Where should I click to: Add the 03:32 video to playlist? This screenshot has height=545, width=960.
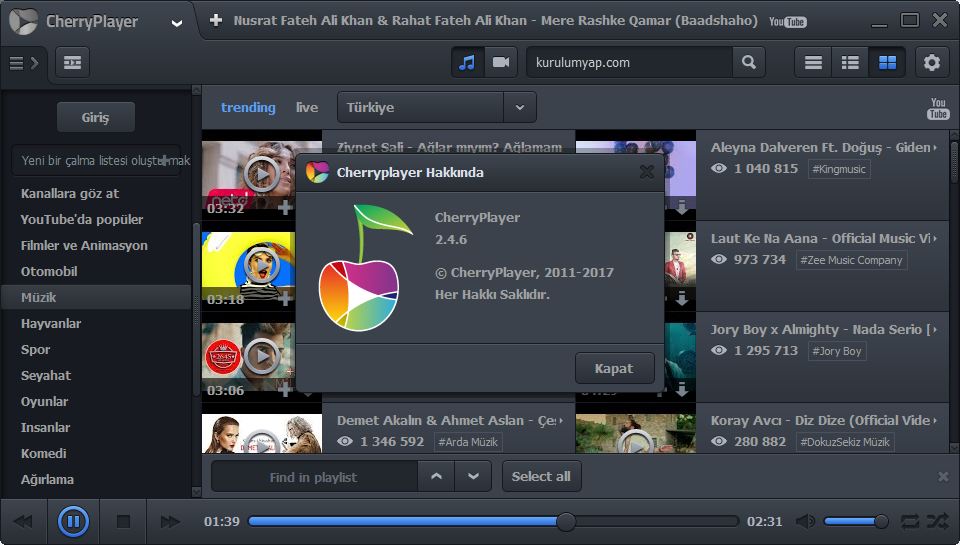tap(285, 208)
